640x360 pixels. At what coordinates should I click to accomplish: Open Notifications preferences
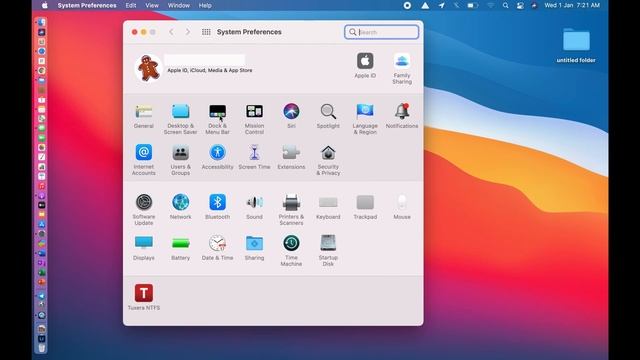pyautogui.click(x=402, y=116)
